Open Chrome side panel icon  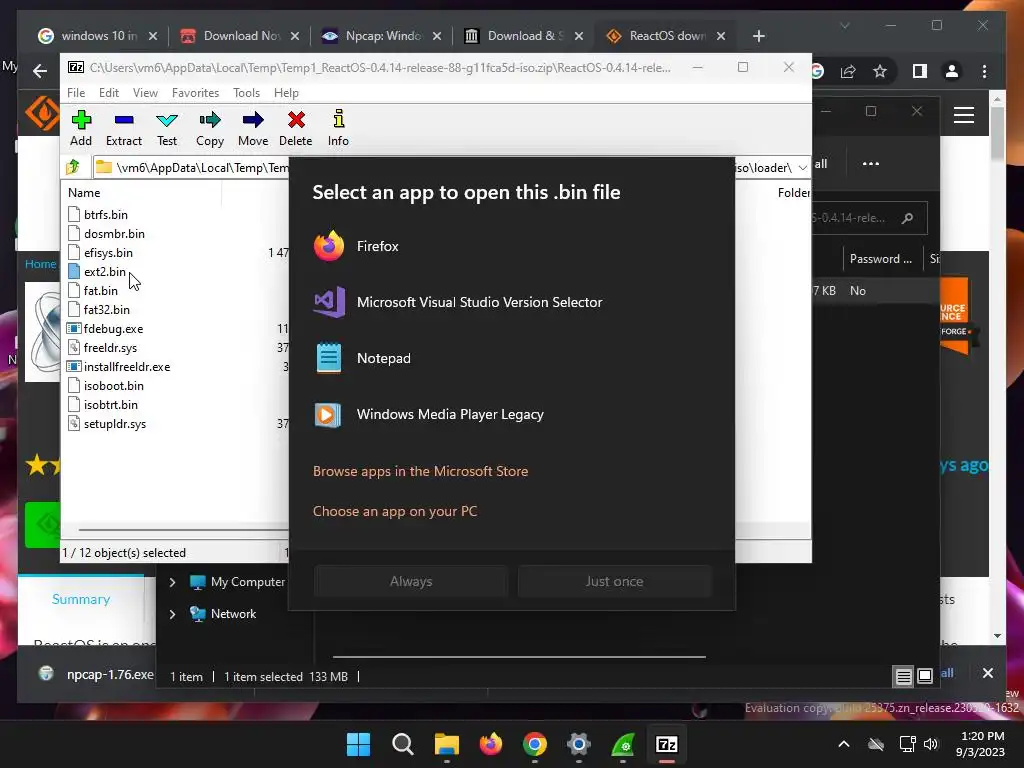(x=920, y=71)
